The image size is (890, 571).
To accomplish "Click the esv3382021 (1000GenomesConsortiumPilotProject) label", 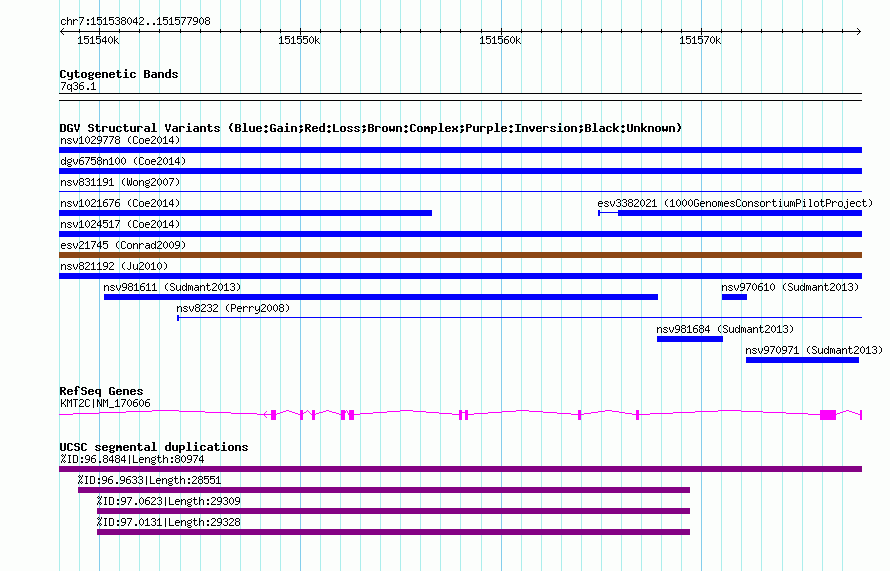I will 735,203.
